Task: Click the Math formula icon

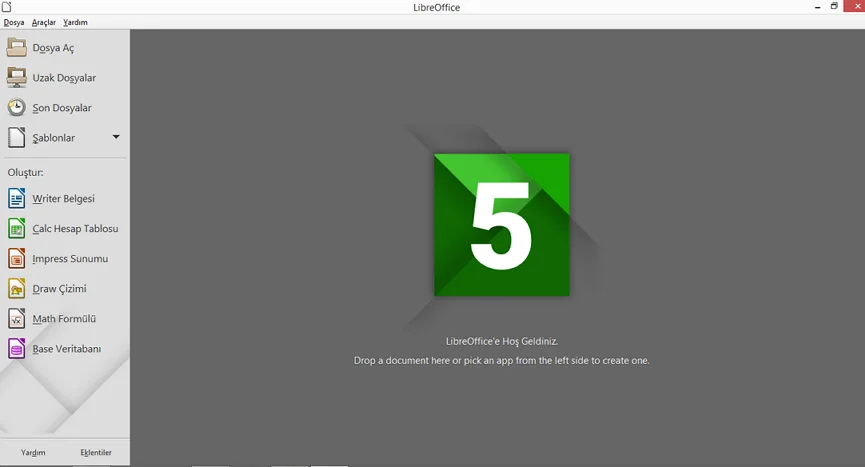Action: click(x=17, y=318)
